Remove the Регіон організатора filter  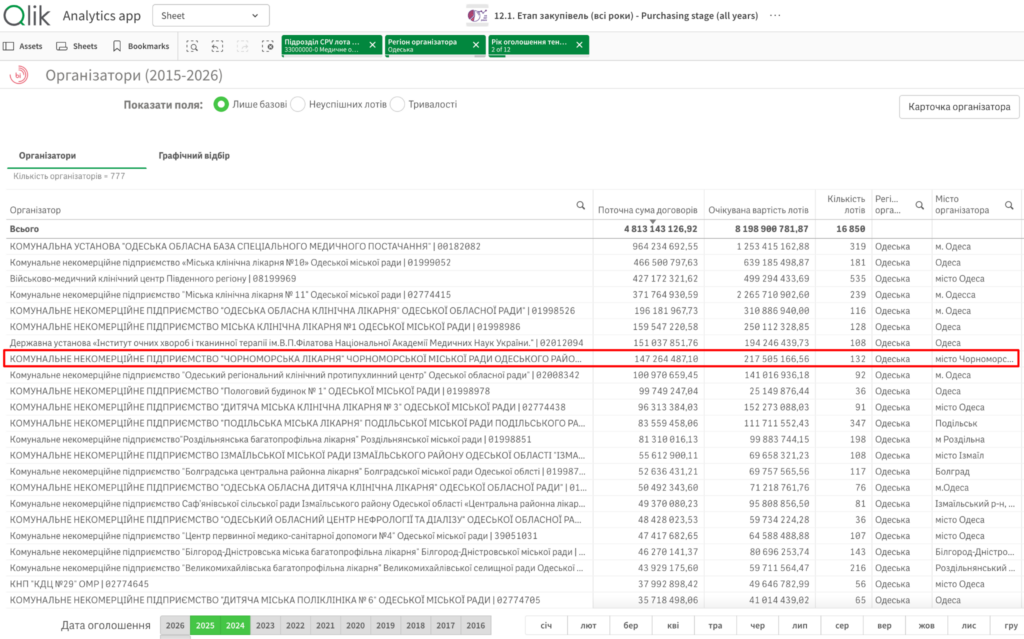(x=476, y=45)
